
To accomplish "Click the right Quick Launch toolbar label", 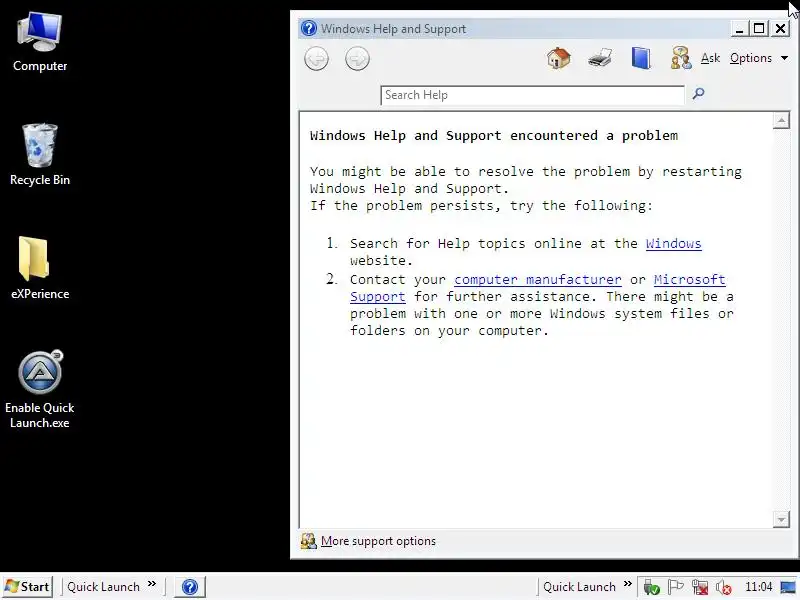I will coord(579,587).
